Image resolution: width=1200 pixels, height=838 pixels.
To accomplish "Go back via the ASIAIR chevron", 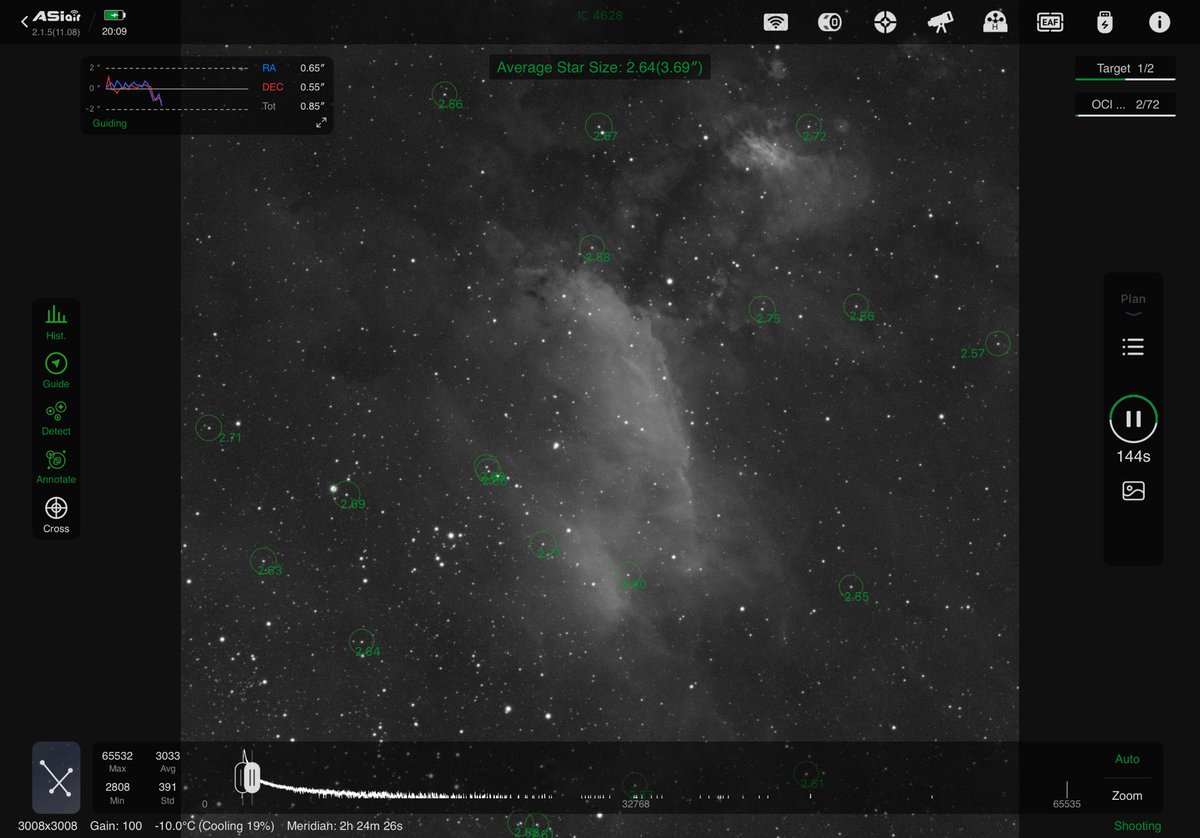I will [x=24, y=20].
